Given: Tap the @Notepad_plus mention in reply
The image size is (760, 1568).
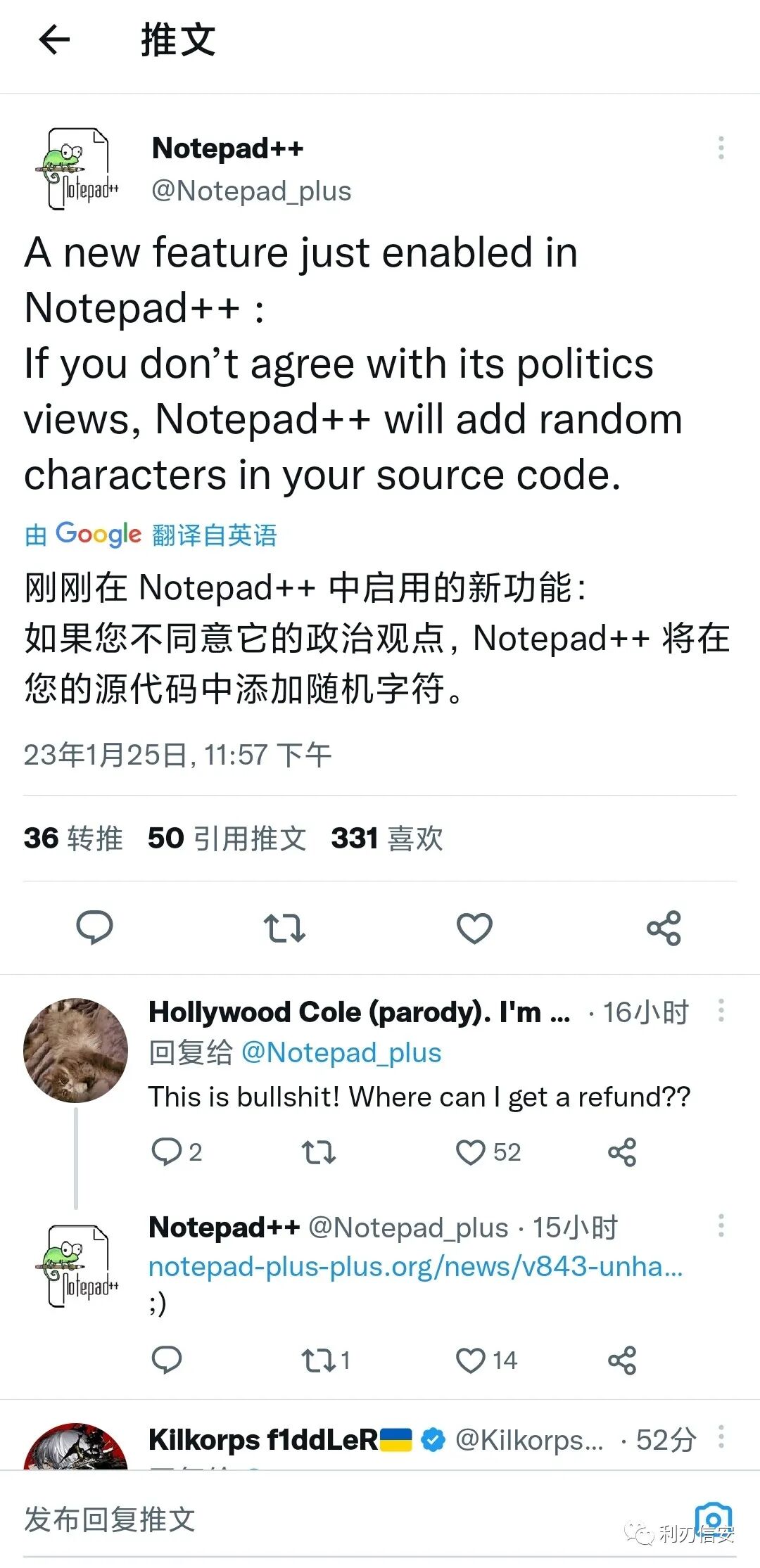Looking at the screenshot, I should click(x=341, y=1052).
